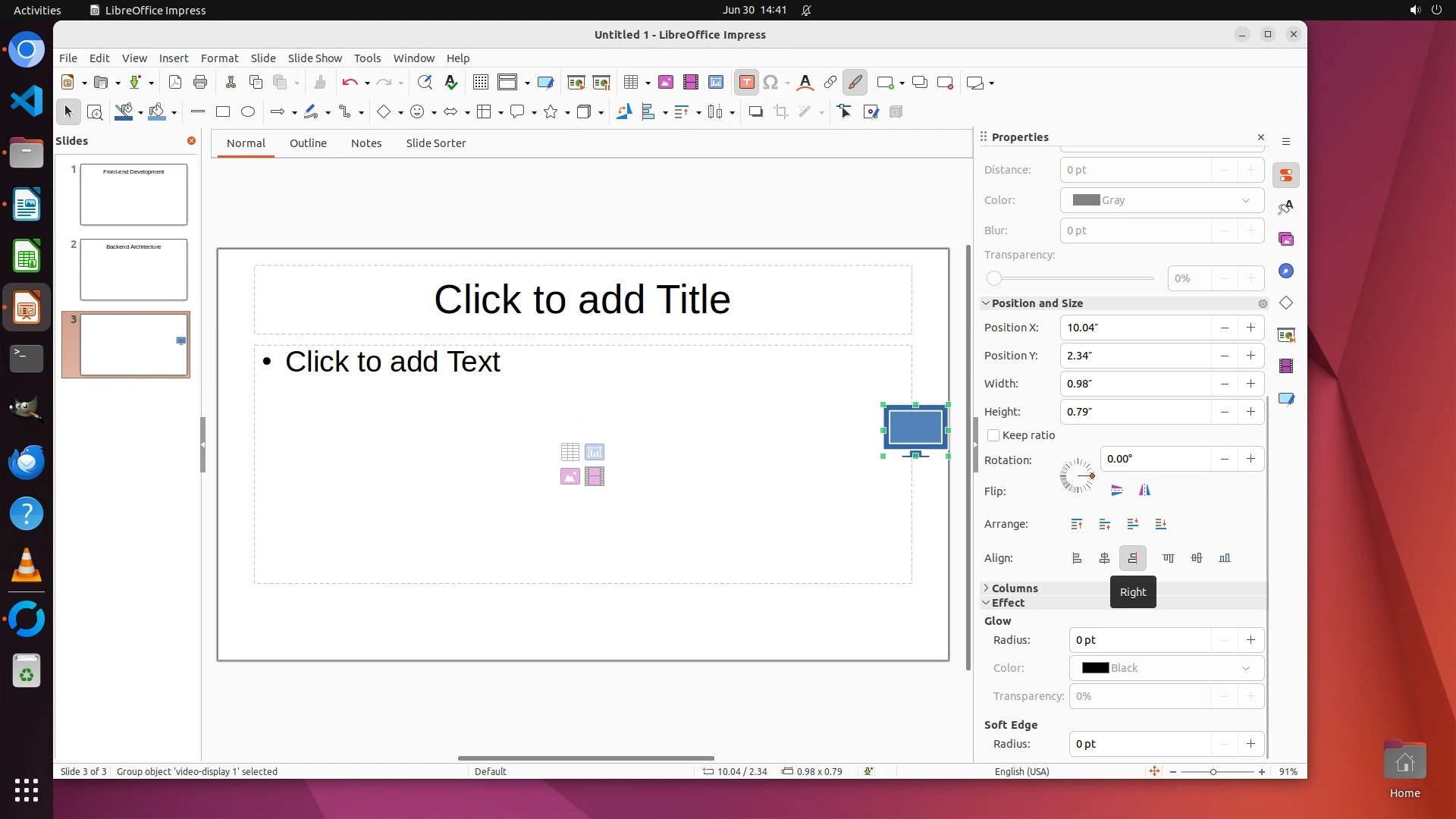Click the Export as PDF icon
The width and height of the screenshot is (1456, 819).
tap(175, 83)
